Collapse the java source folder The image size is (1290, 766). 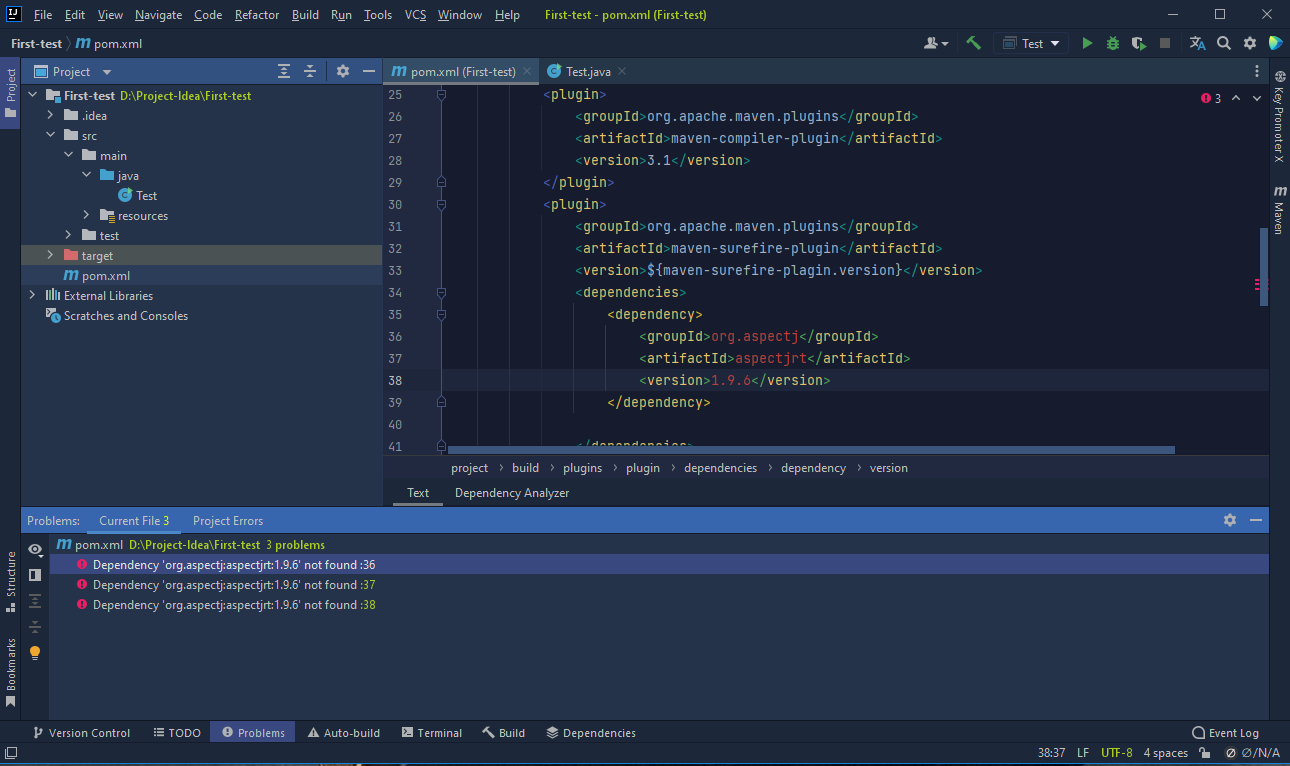pos(87,176)
